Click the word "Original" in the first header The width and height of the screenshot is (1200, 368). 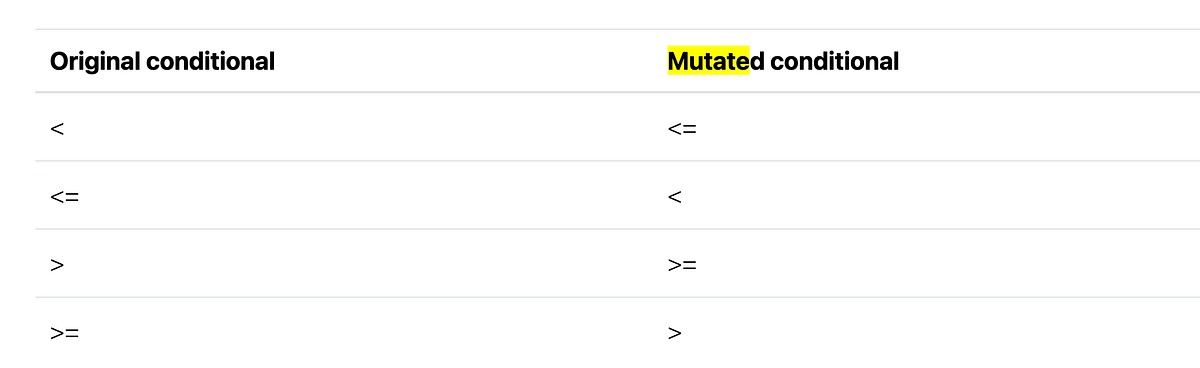tap(95, 62)
